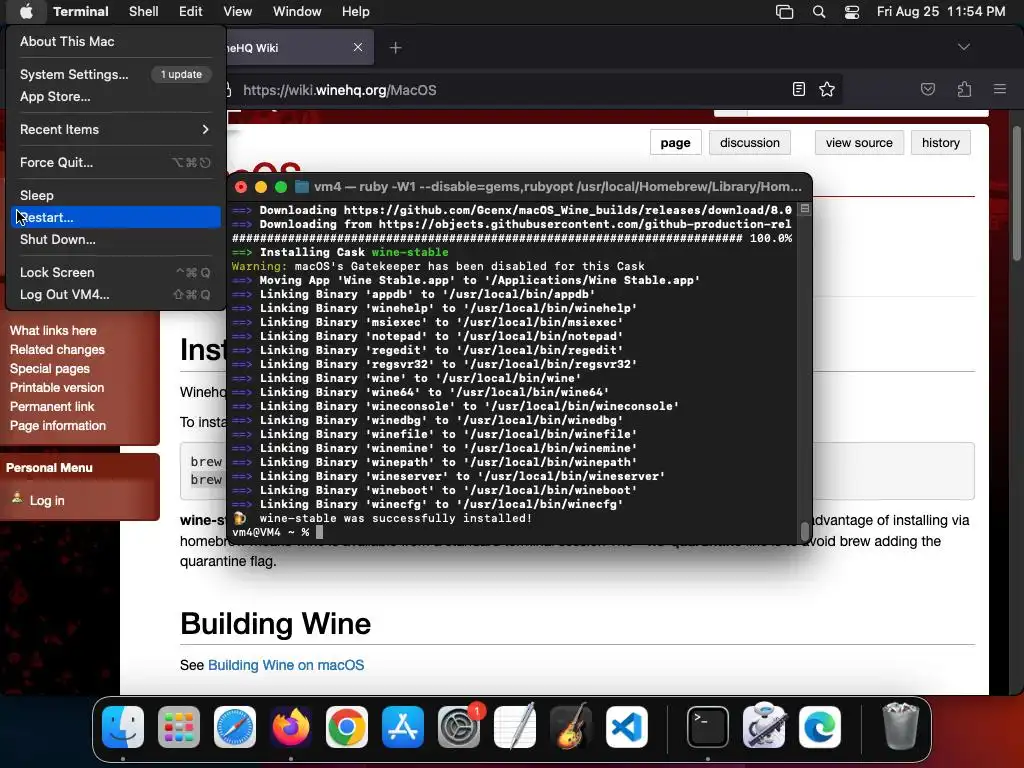
Task: Choose Restart from Apple menu
Action: pyautogui.click(x=116, y=217)
